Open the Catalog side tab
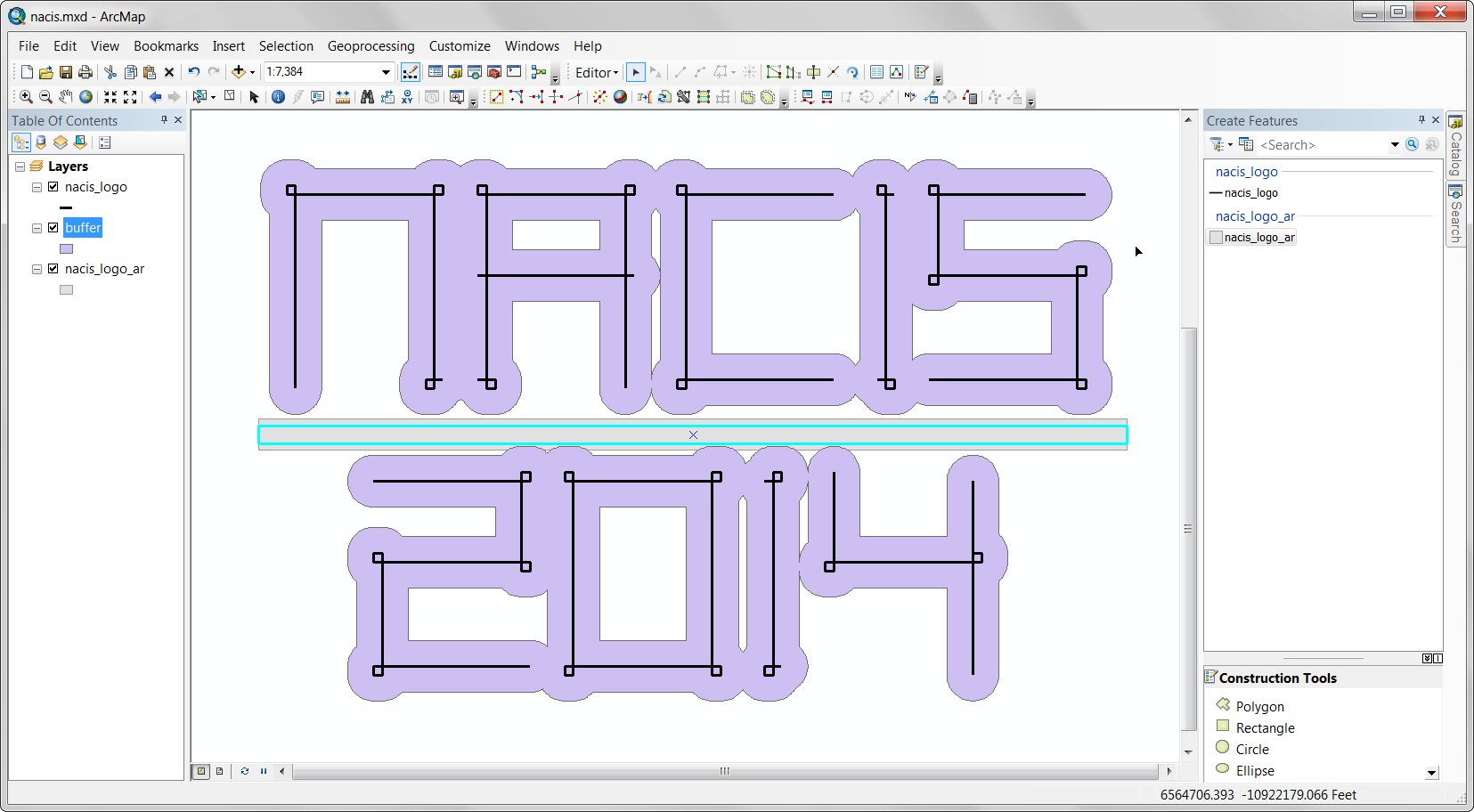The height and width of the screenshot is (812, 1474). point(1455,145)
